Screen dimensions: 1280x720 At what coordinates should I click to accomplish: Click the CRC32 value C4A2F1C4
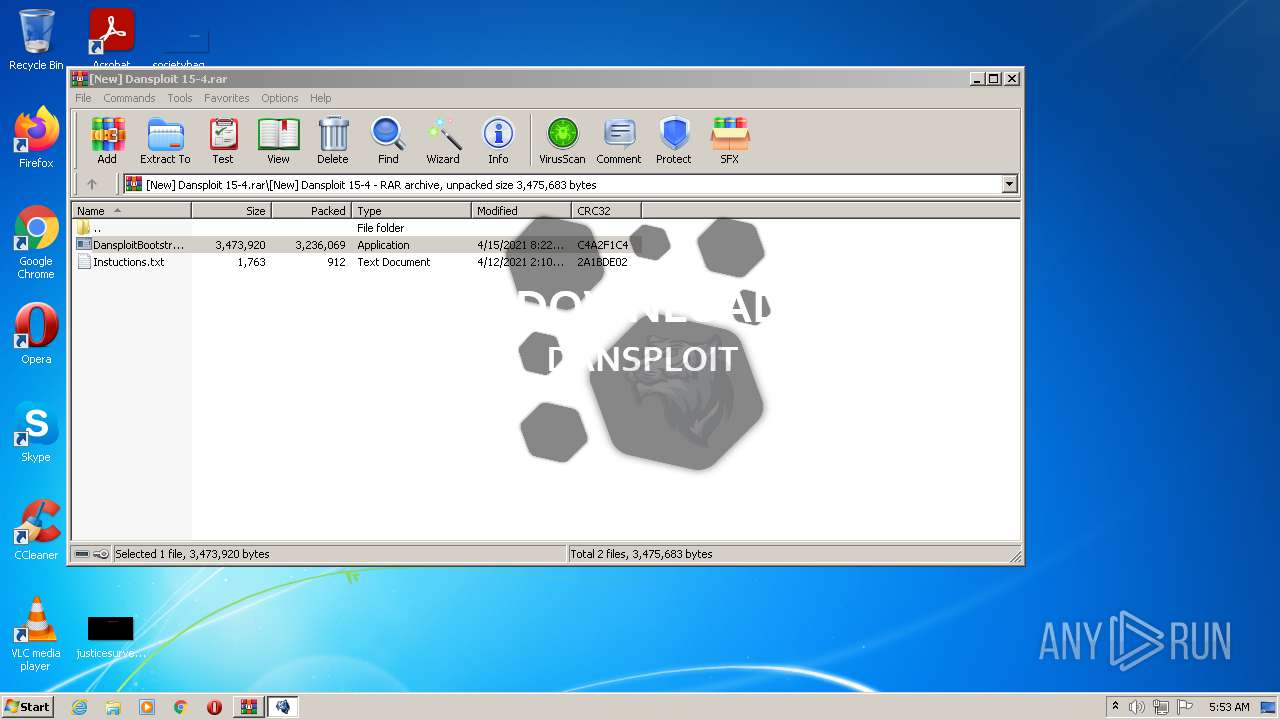603,245
